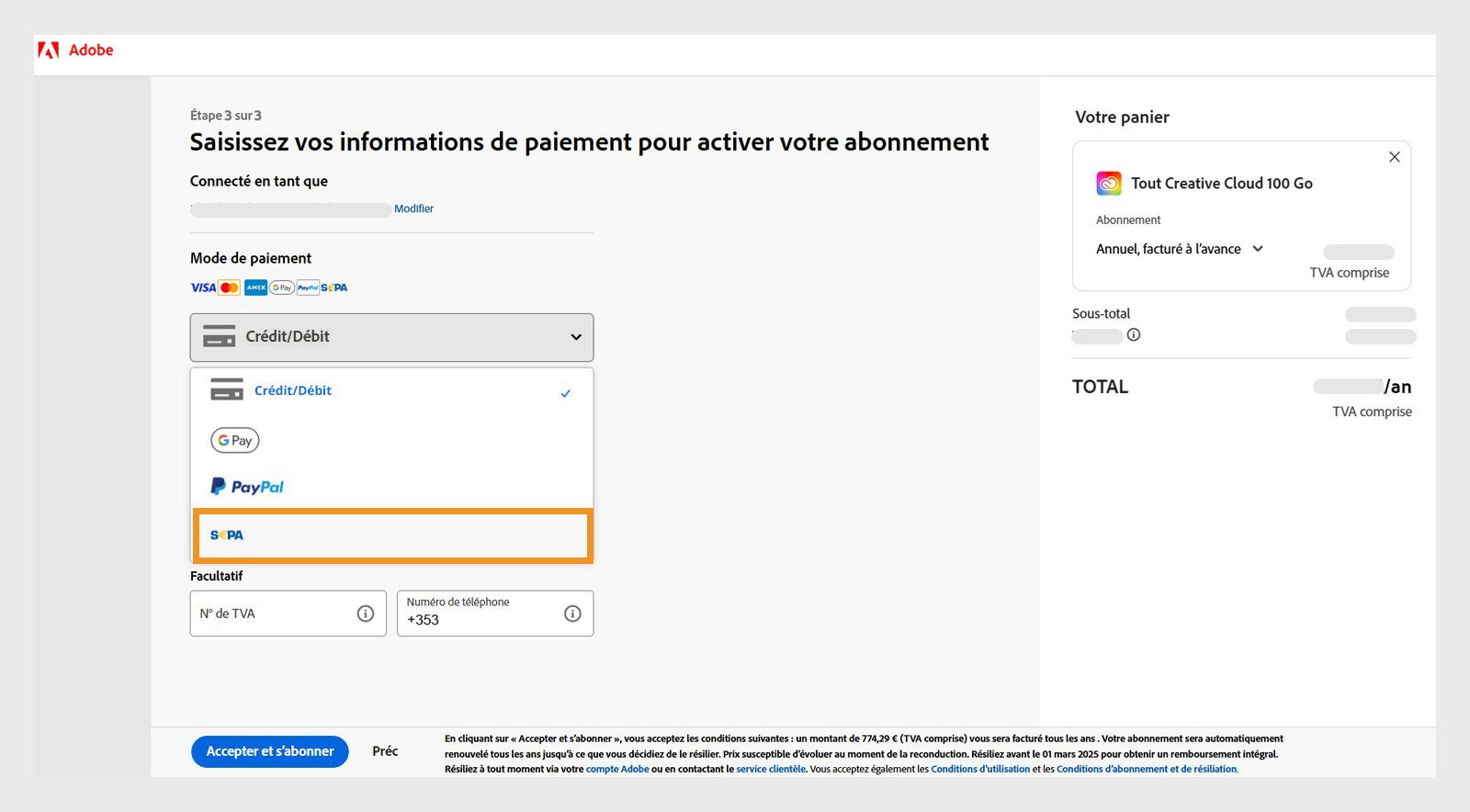Click Accepter et s'abonner button
The image size is (1470, 812).
coord(270,751)
